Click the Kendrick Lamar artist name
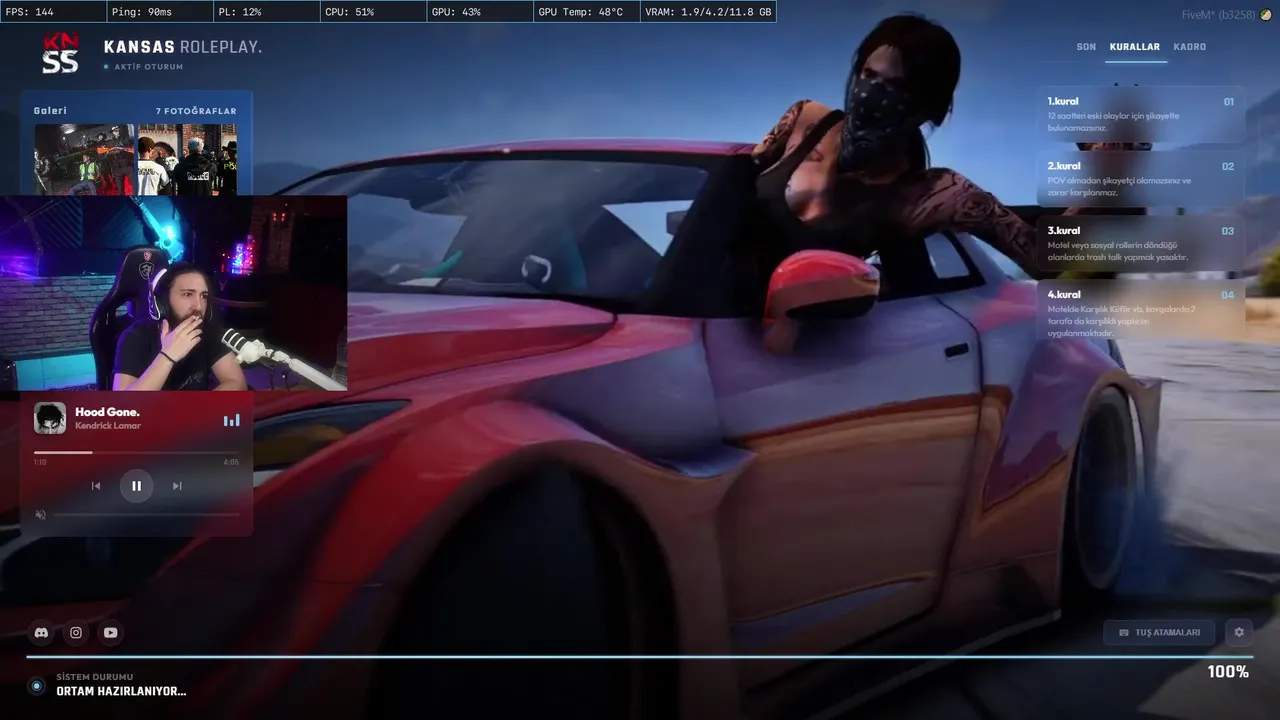The image size is (1280, 720). (x=108, y=426)
